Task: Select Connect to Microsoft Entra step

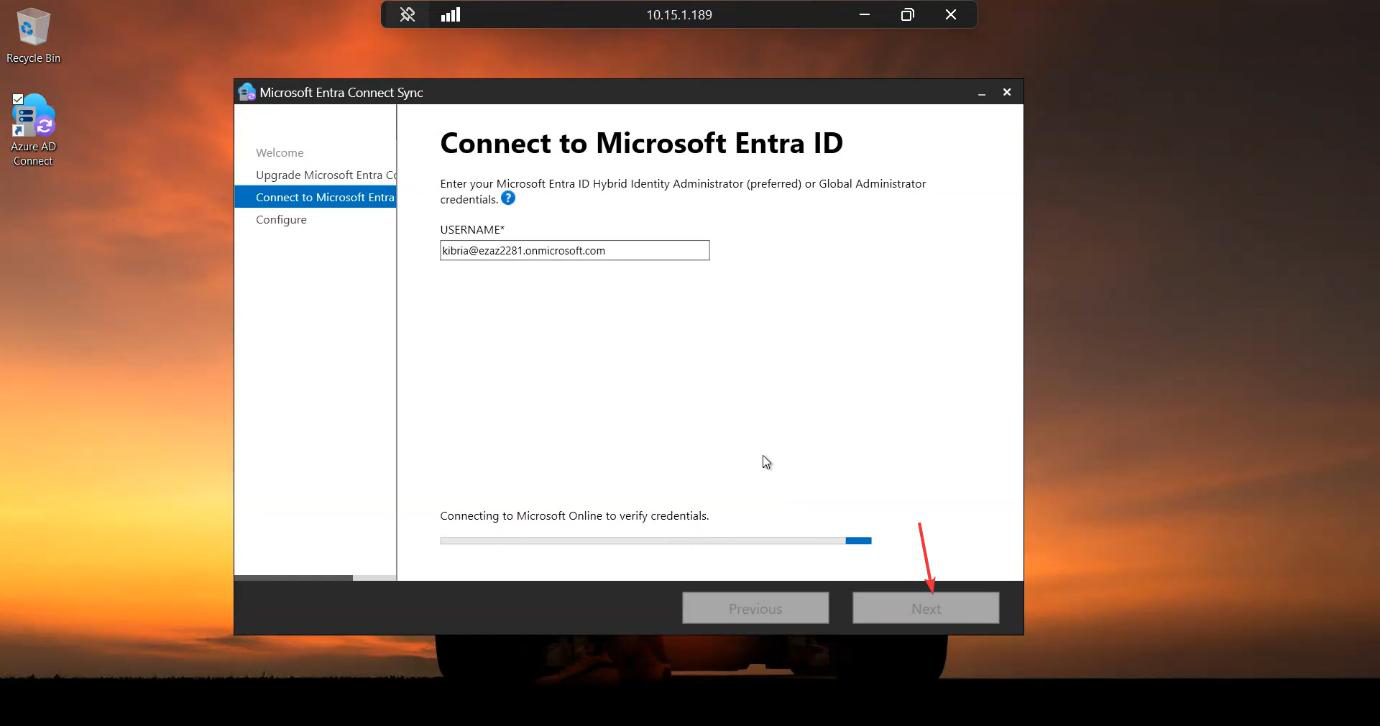Action: click(x=315, y=197)
